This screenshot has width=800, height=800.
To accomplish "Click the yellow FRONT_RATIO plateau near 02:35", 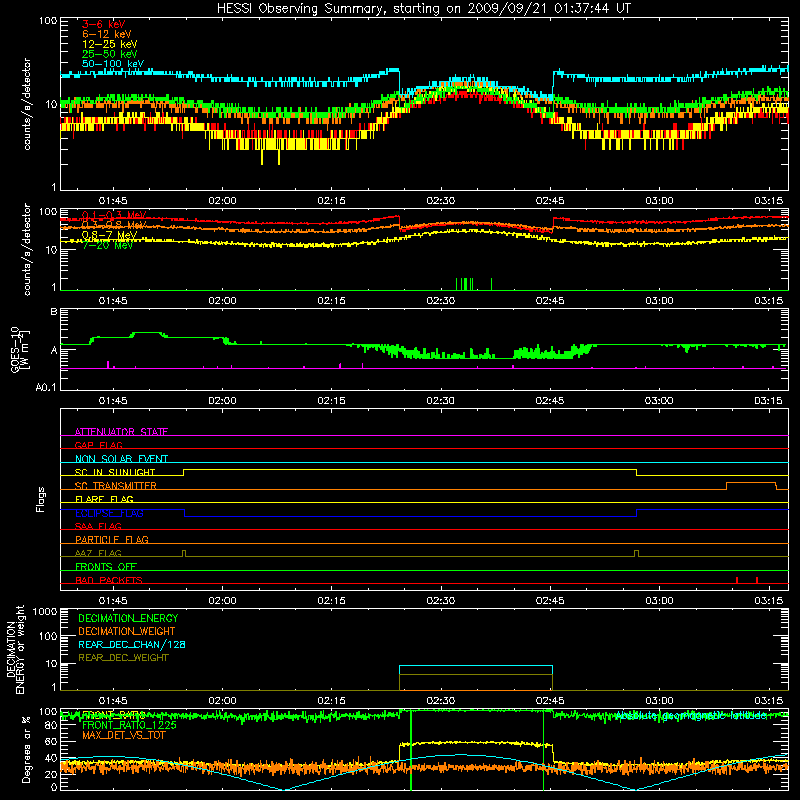I will 476,743.
